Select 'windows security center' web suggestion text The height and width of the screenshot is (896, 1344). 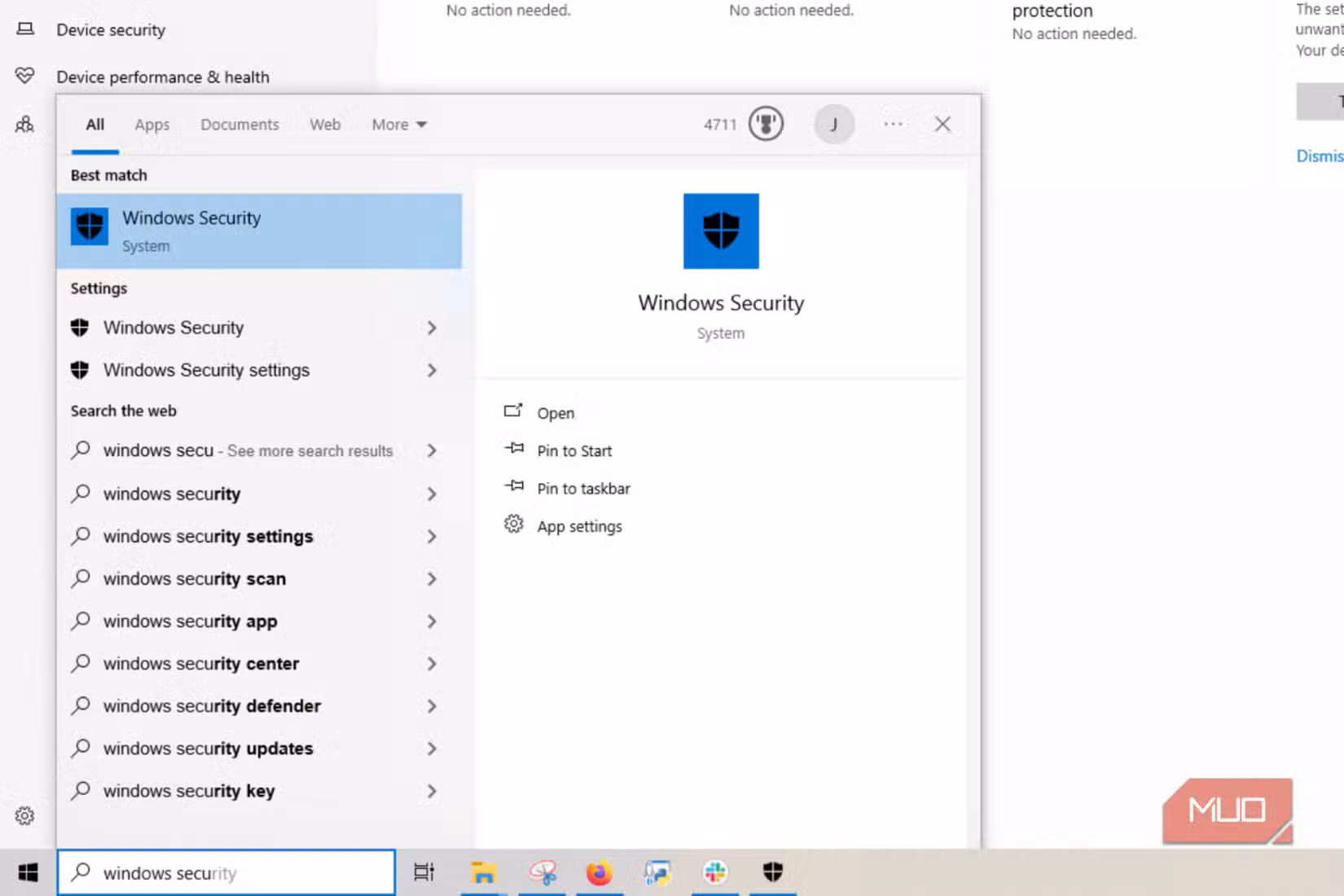click(201, 664)
